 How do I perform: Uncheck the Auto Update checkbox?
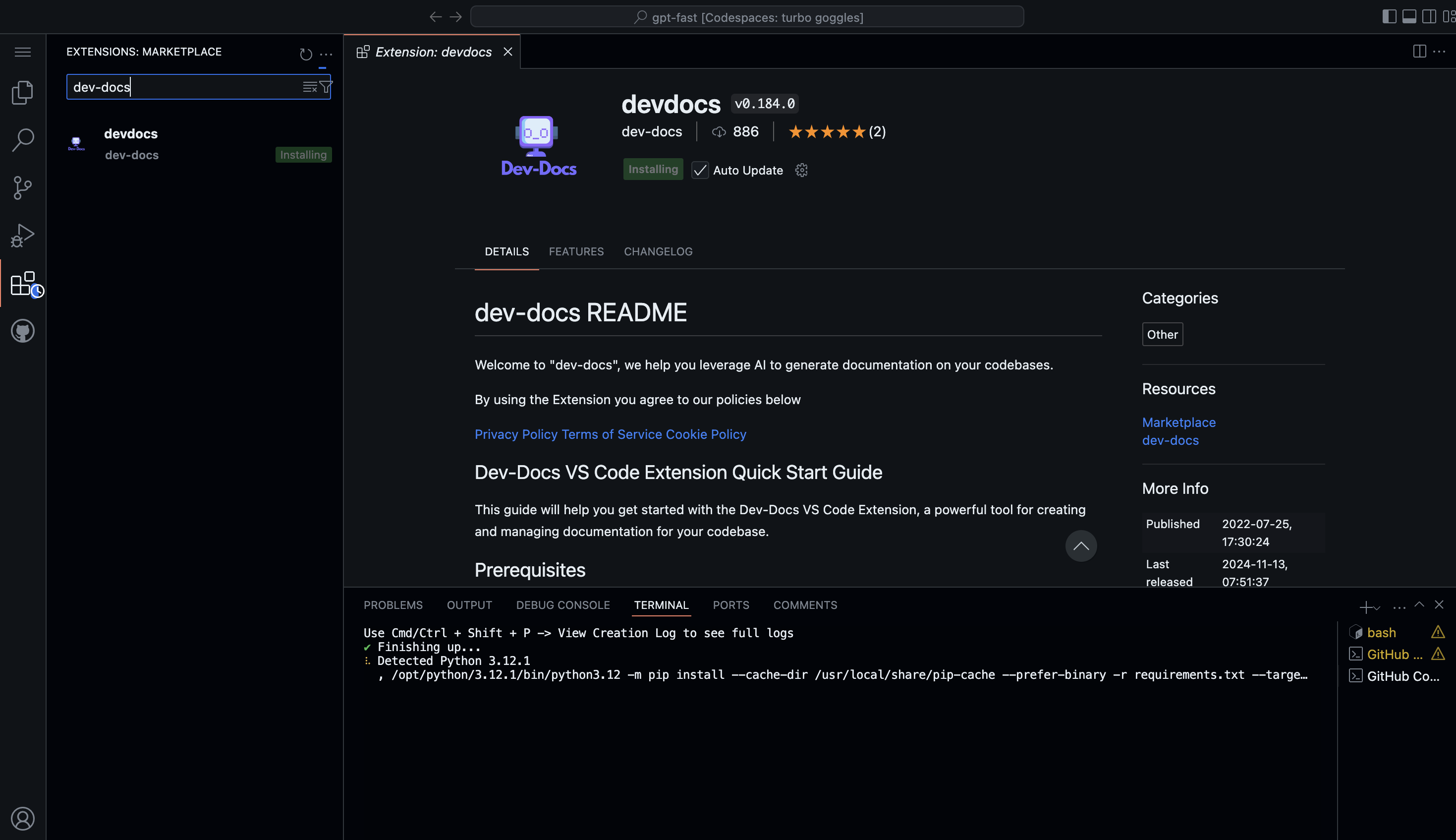tap(700, 170)
